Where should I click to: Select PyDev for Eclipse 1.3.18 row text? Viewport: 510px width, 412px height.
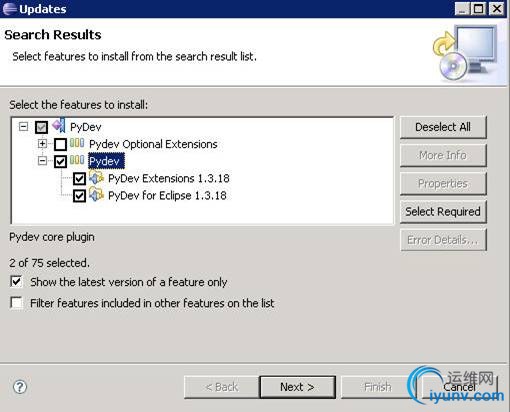pyautogui.click(x=167, y=195)
